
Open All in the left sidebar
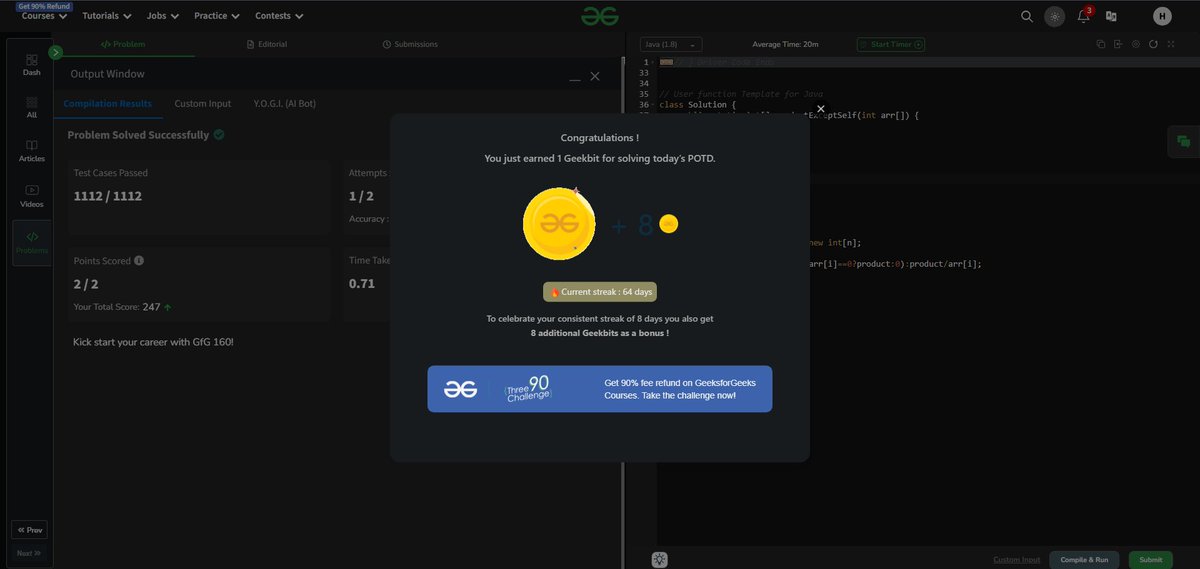pos(32,108)
